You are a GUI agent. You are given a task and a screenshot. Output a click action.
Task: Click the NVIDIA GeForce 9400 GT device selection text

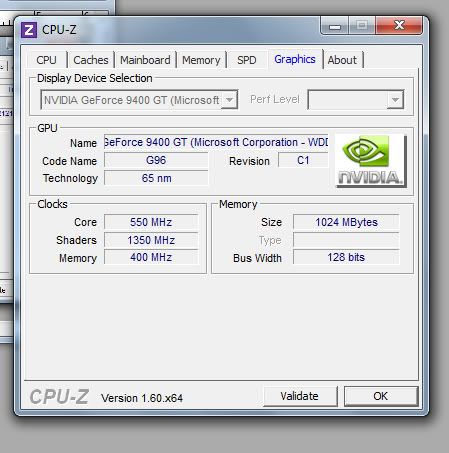pyautogui.click(x=132, y=100)
